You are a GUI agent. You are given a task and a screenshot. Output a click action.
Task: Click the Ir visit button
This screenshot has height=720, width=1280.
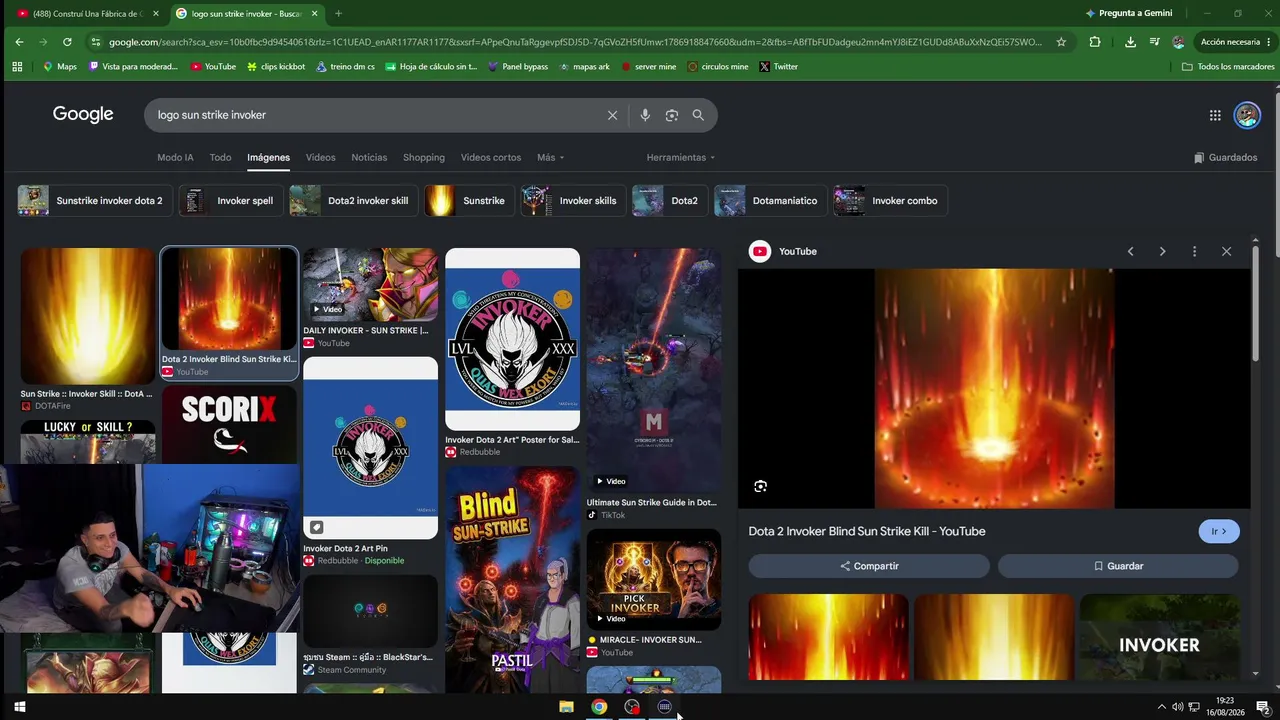pos(1219,531)
